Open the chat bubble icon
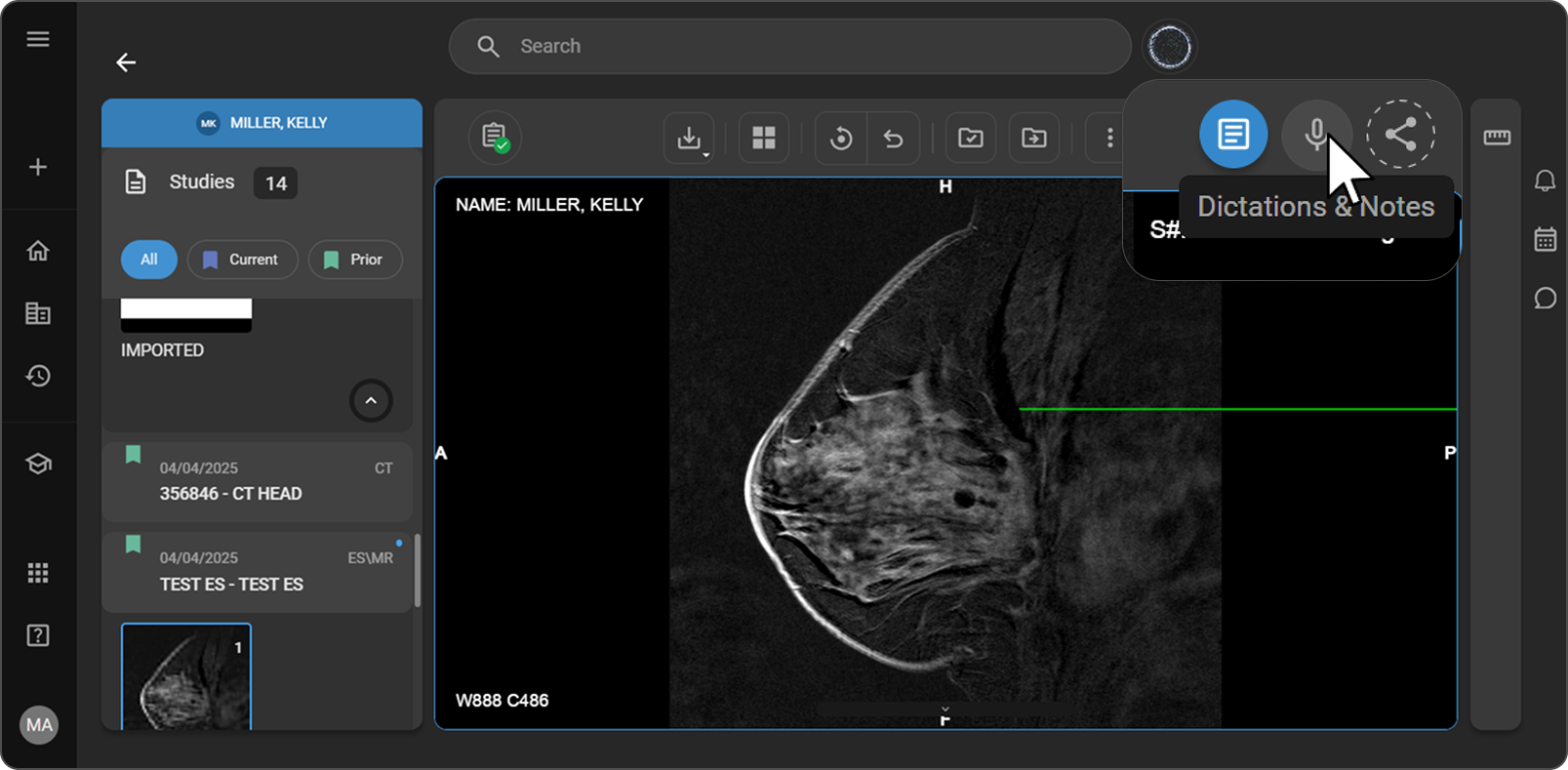Image resolution: width=1568 pixels, height=770 pixels. click(x=1545, y=298)
